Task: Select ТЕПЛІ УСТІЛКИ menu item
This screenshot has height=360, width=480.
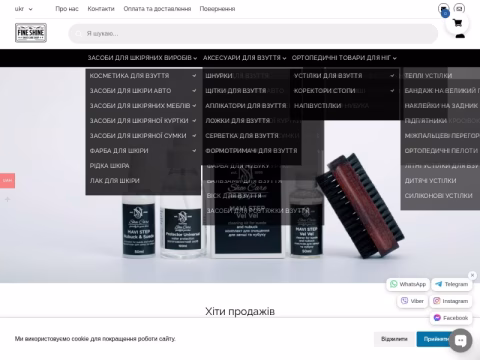Action: 428,76
